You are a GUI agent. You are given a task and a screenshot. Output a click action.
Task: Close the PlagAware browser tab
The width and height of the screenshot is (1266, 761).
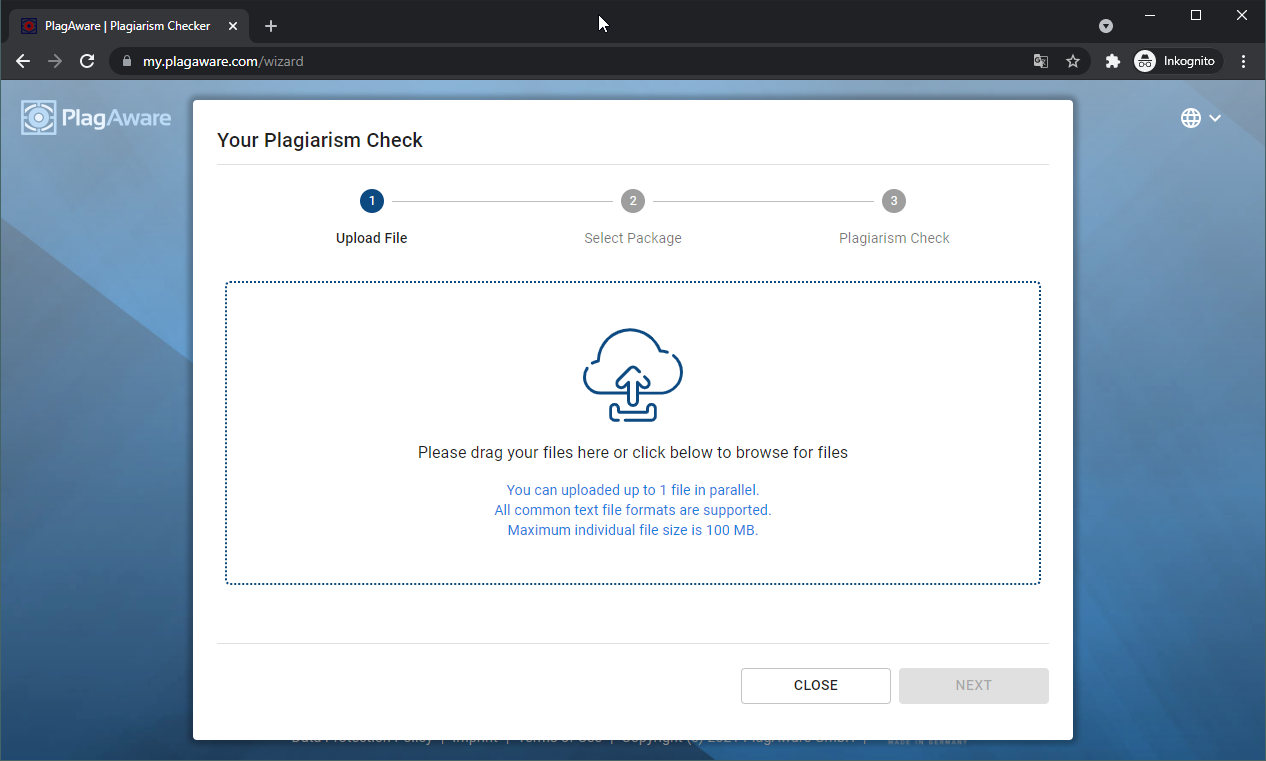232,26
